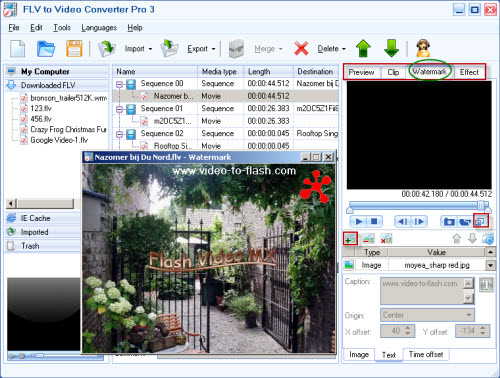This screenshot has height=378, width=500.
Task: Switch to the Preview tab
Action: [x=361, y=72]
